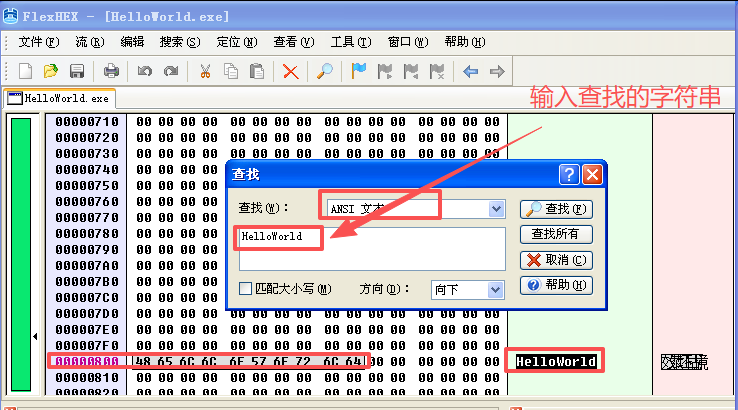Go to the previous bookmark flag icon
Viewport: 738px width, 410px height.
411,72
